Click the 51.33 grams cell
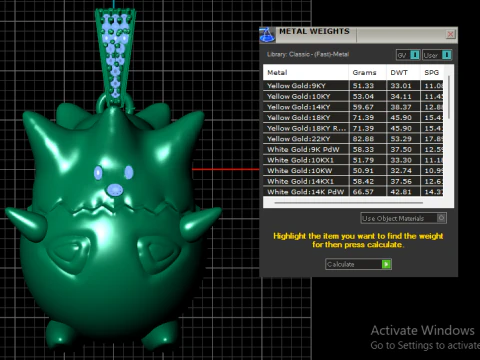 [367, 86]
